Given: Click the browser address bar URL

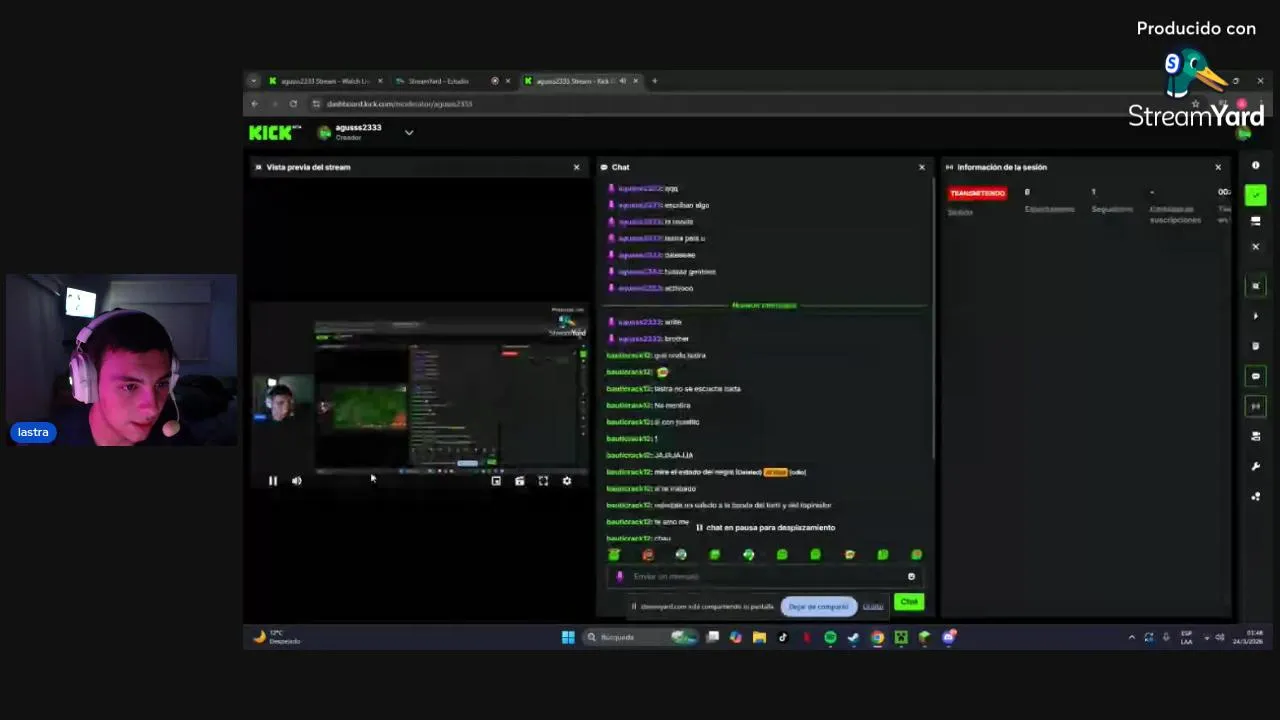Looking at the screenshot, I should click(x=399, y=104).
